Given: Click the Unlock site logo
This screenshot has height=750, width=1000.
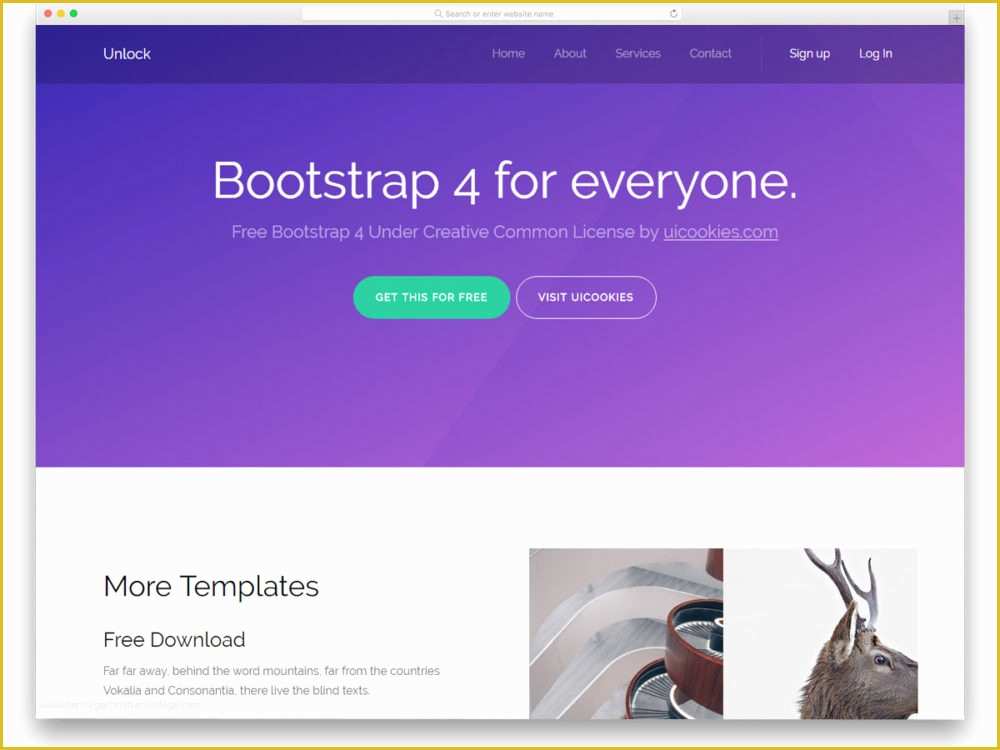Looking at the screenshot, I should tap(127, 54).
